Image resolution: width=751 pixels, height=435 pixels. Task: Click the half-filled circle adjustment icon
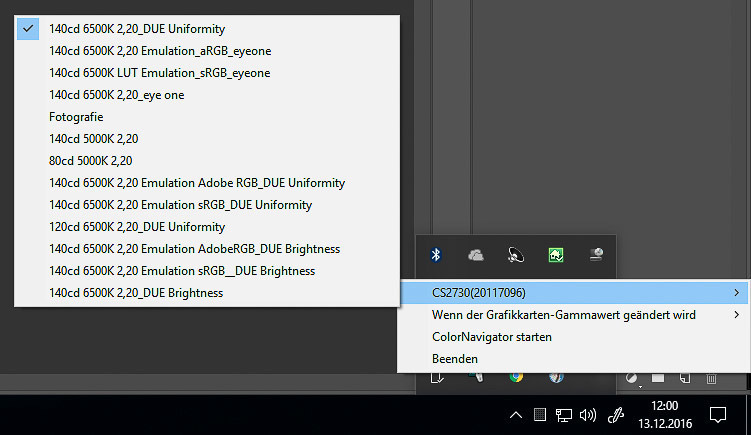[x=631, y=378]
